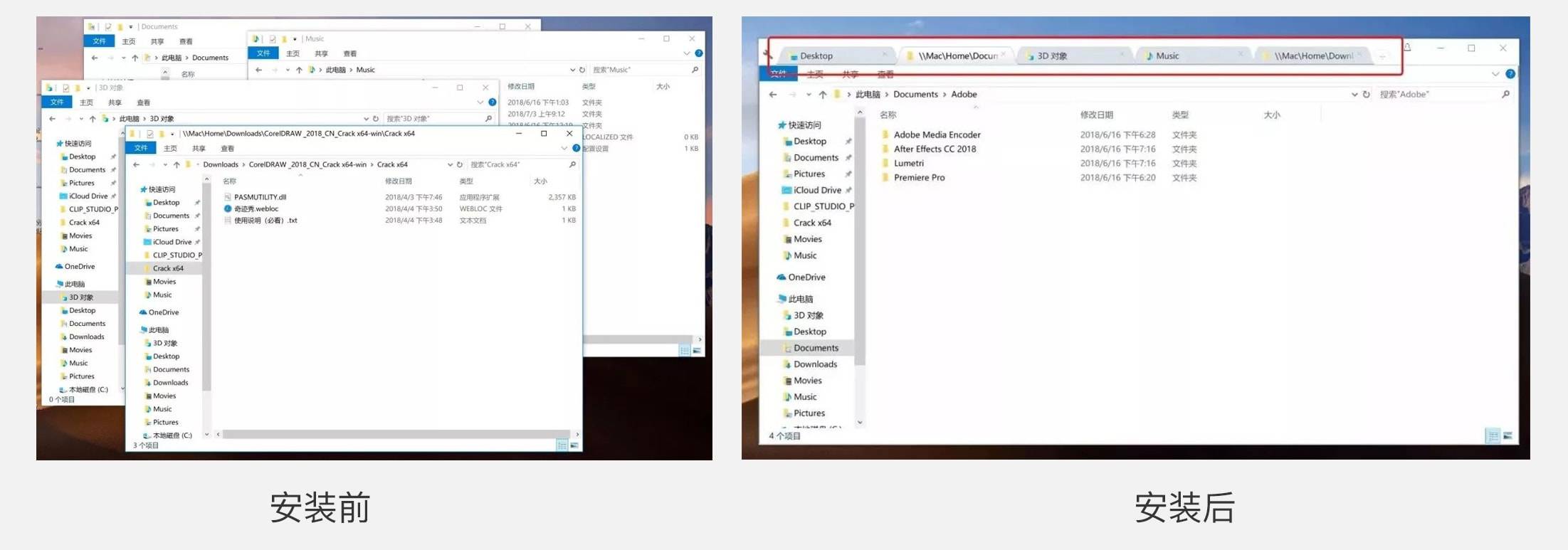This screenshot has height=550, width=1568.
Task: Open After Effects CC 2018 folder
Action: (x=935, y=149)
